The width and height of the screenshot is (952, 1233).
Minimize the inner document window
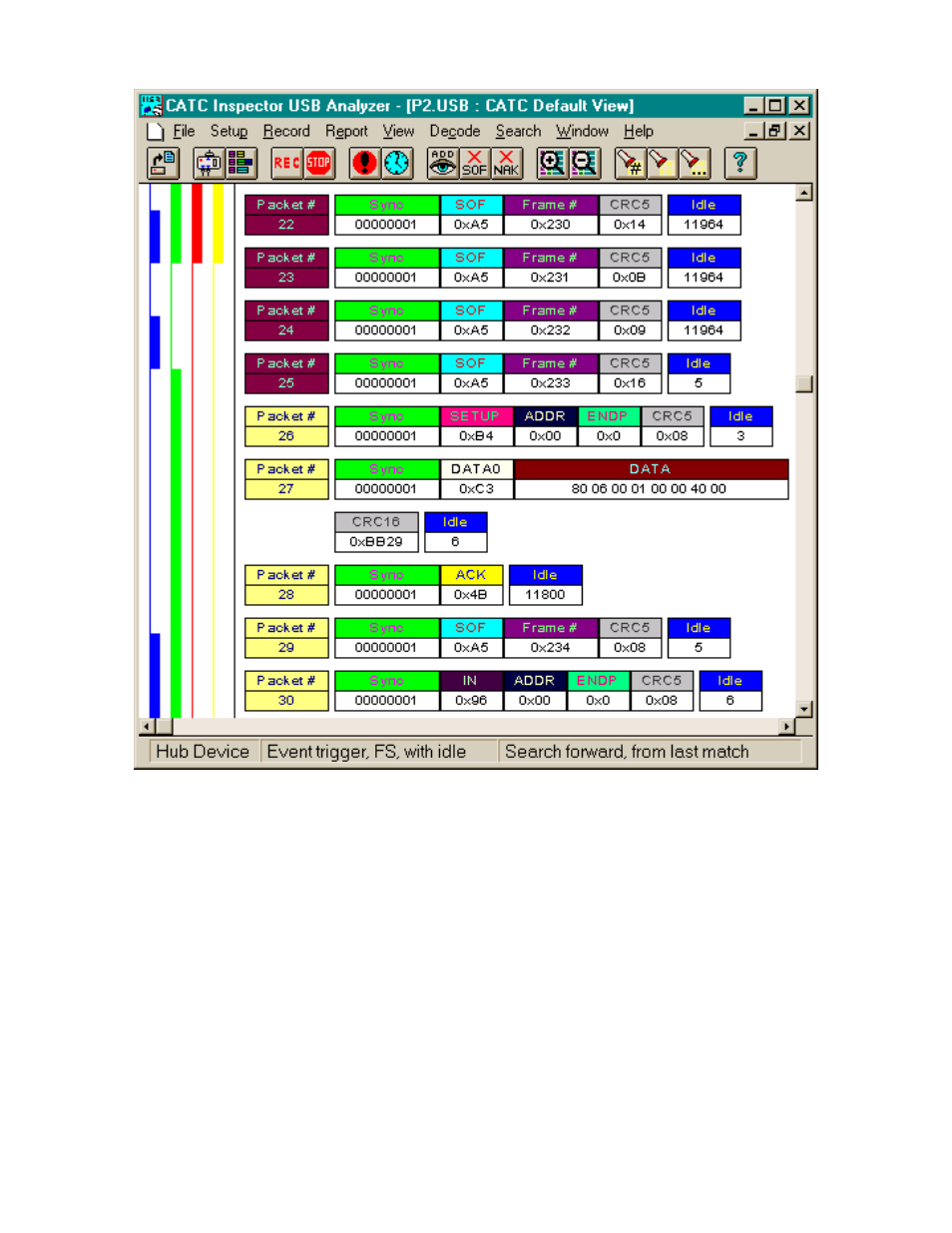coord(755,131)
